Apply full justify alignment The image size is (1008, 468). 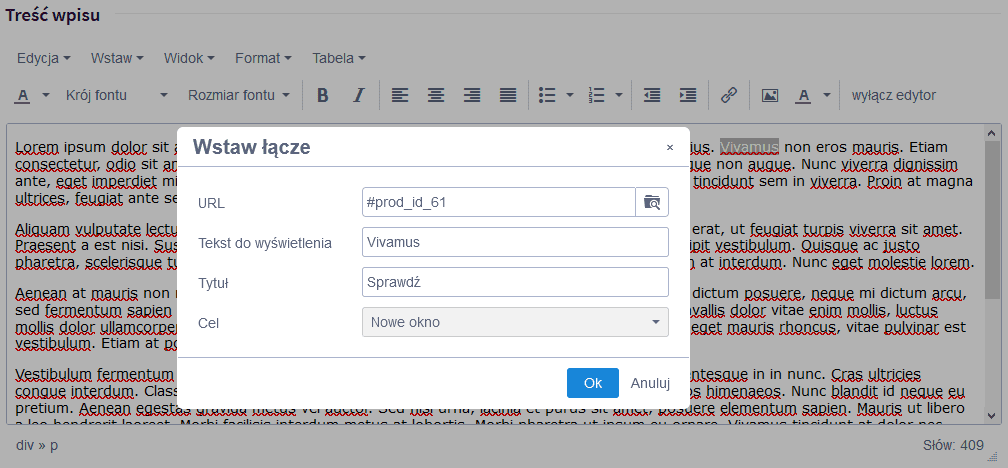coord(508,95)
